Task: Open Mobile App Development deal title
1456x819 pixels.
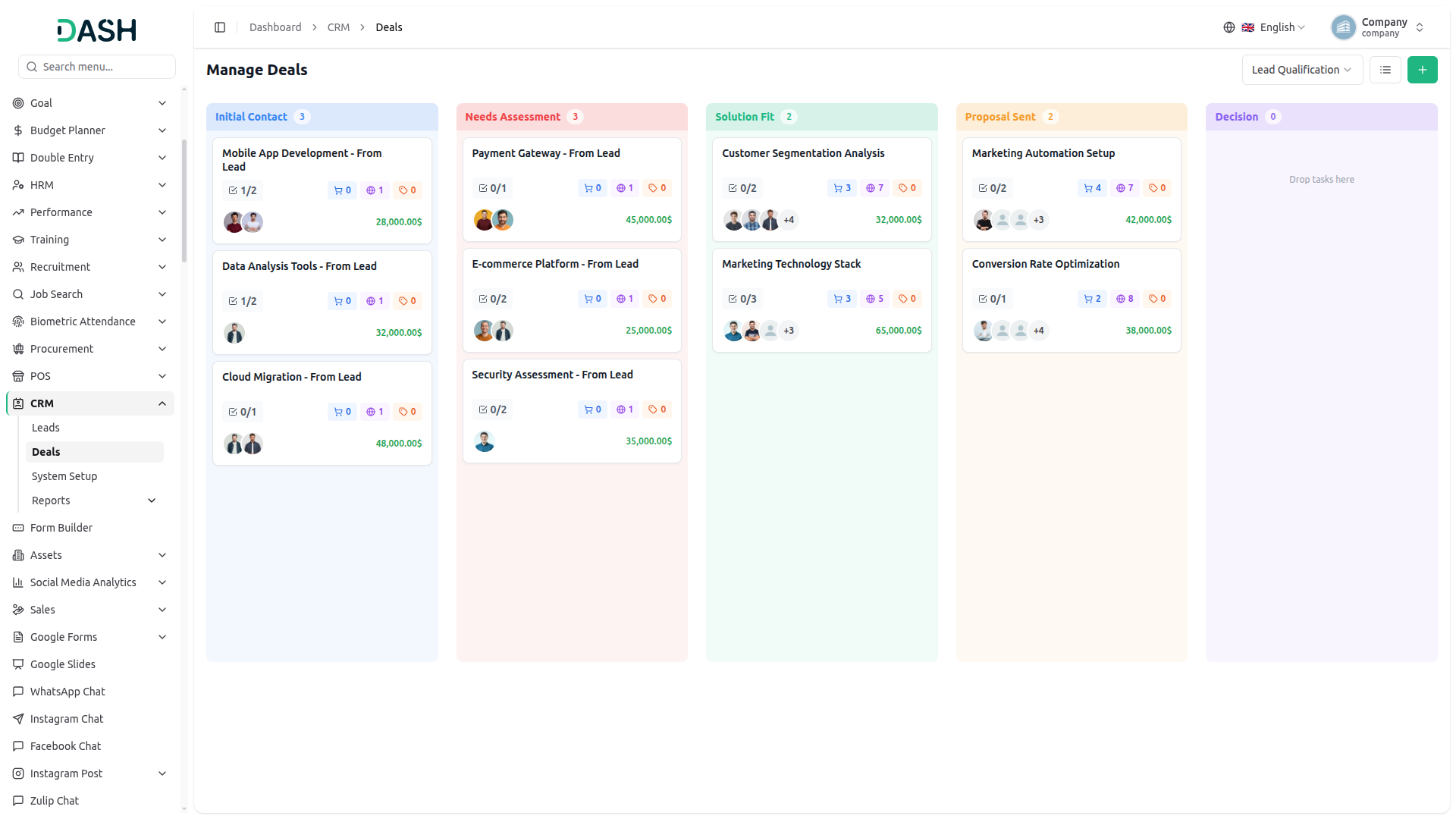Action: (x=302, y=160)
